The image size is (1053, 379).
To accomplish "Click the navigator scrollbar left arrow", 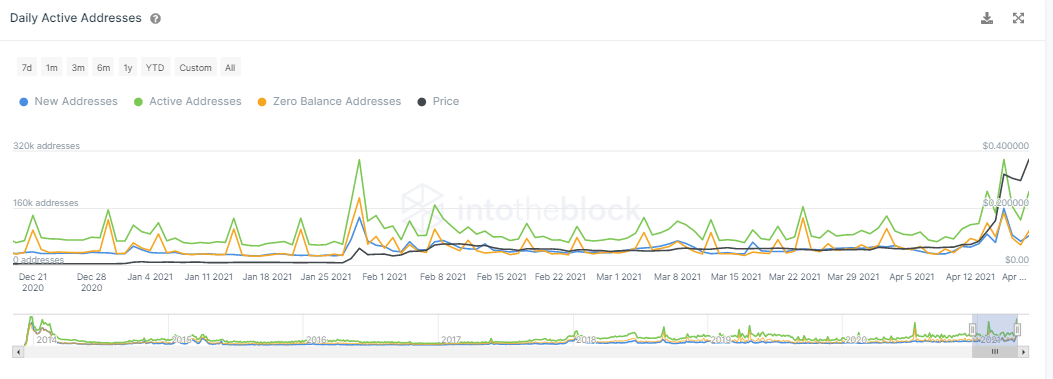I will coord(18,351).
